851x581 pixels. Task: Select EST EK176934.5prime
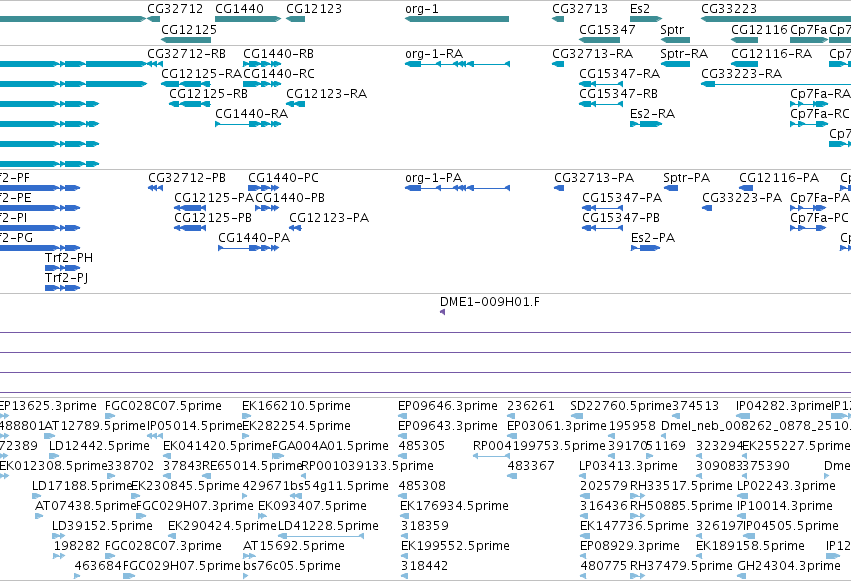click(454, 506)
